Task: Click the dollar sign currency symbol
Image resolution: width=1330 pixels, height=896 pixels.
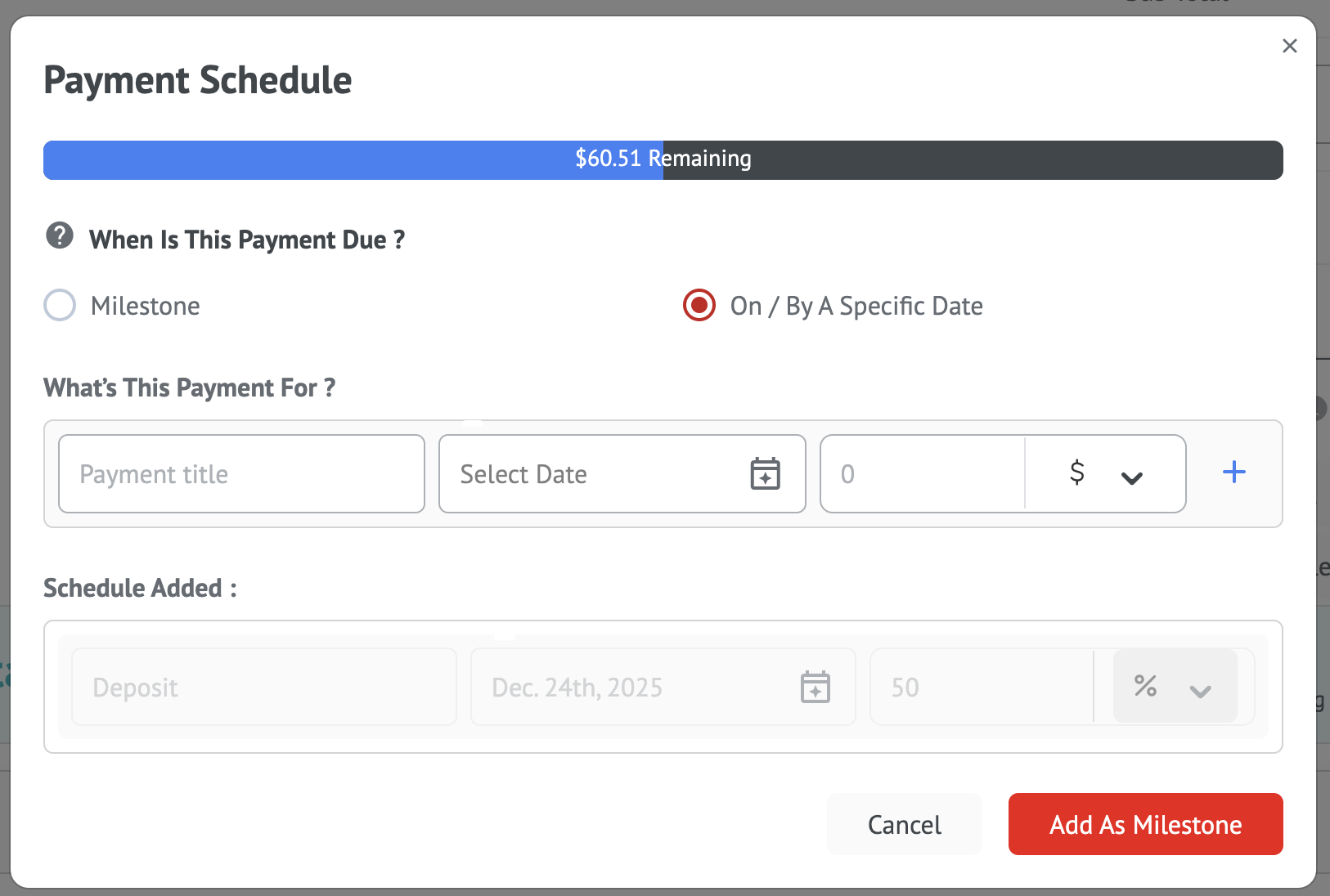Action: [1076, 473]
